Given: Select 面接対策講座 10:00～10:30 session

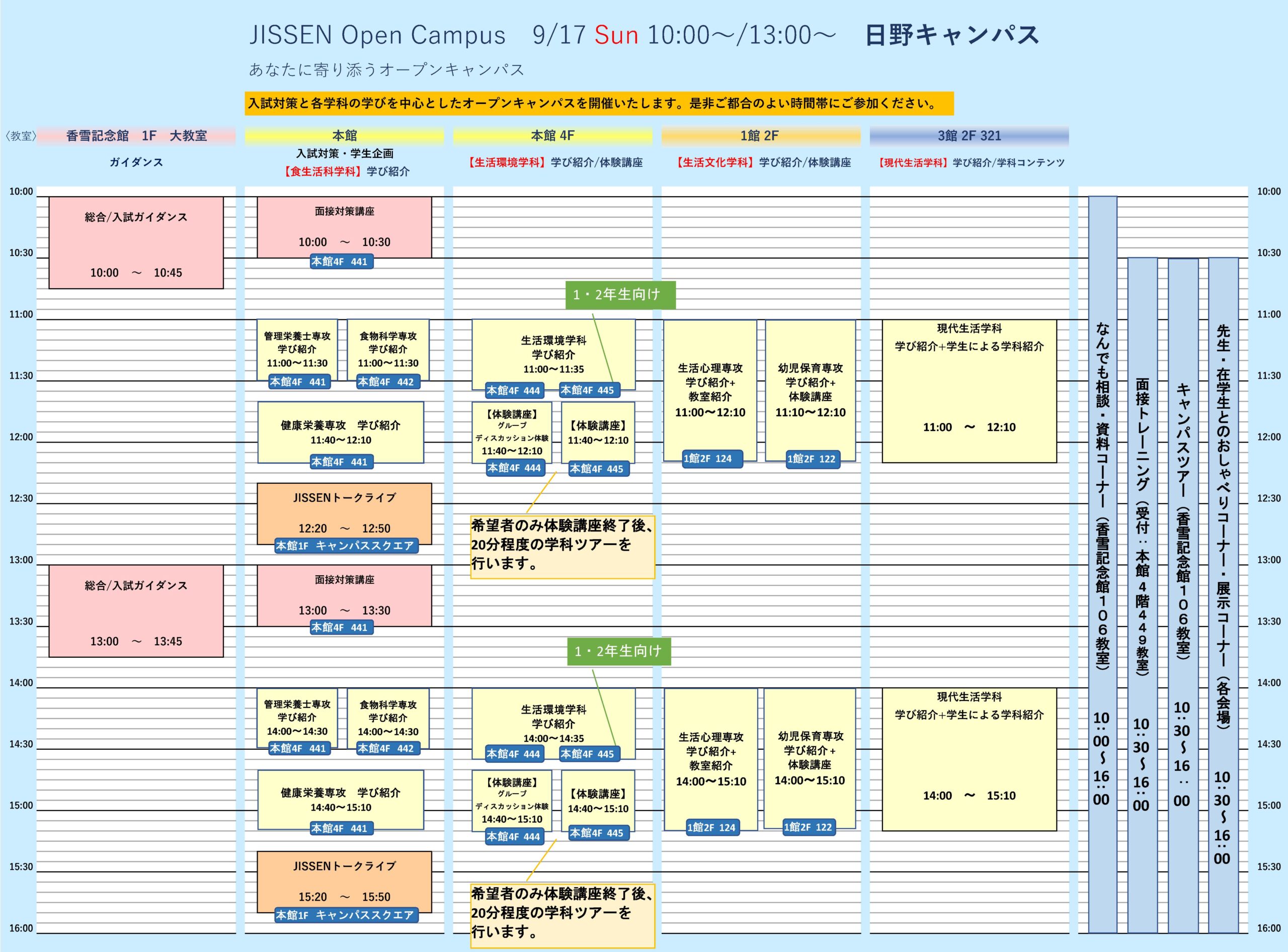Looking at the screenshot, I should click(x=344, y=227).
